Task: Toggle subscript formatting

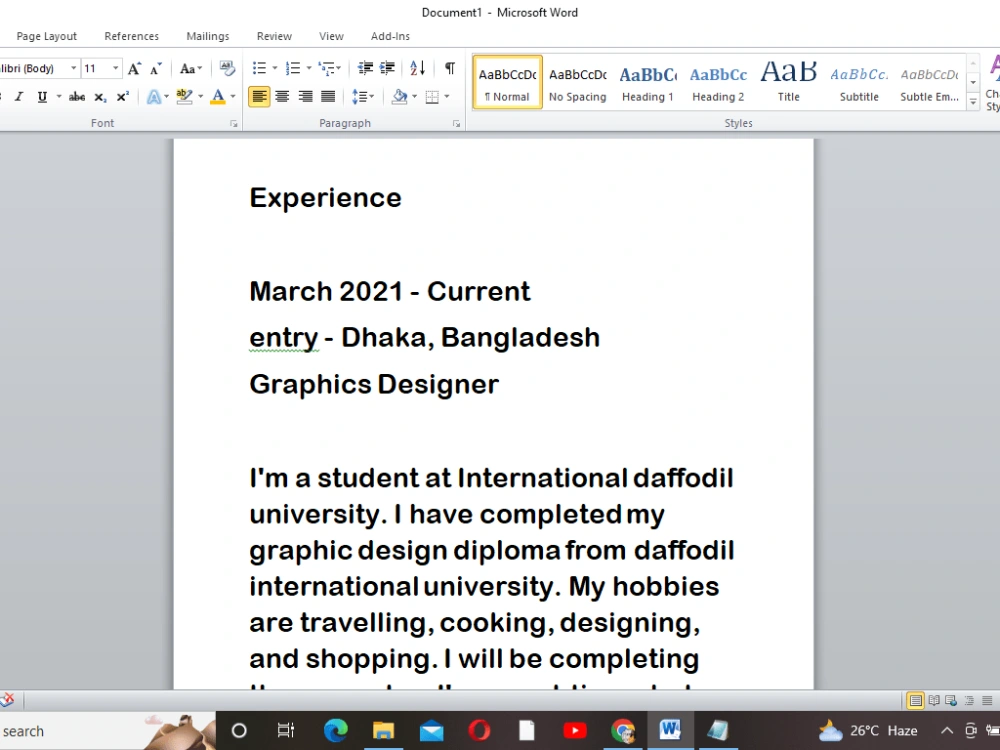Action: (x=100, y=97)
